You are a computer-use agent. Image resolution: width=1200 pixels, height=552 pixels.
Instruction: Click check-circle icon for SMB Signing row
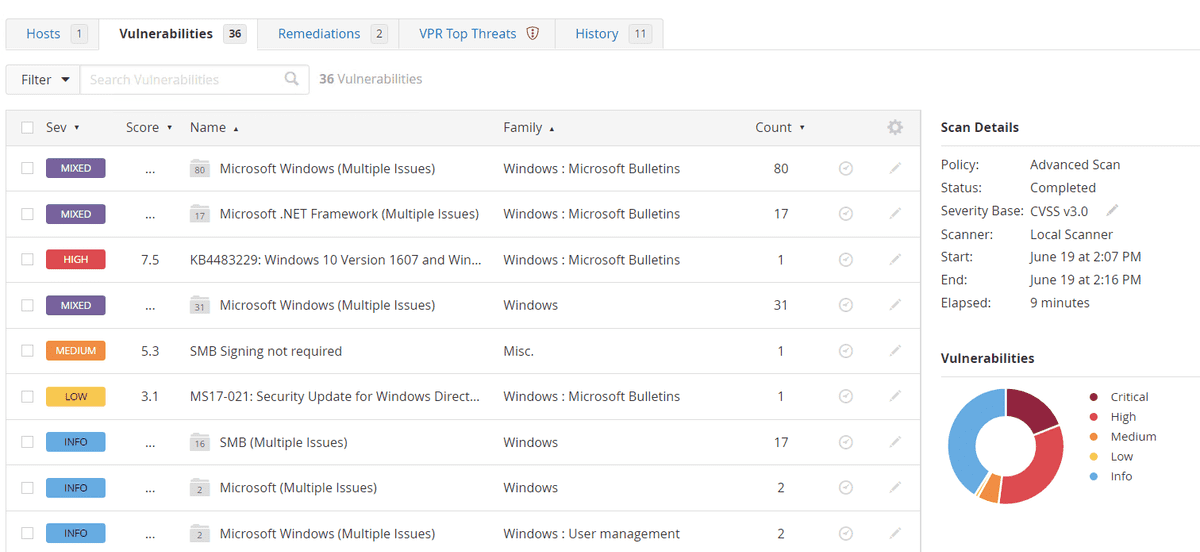coord(845,351)
